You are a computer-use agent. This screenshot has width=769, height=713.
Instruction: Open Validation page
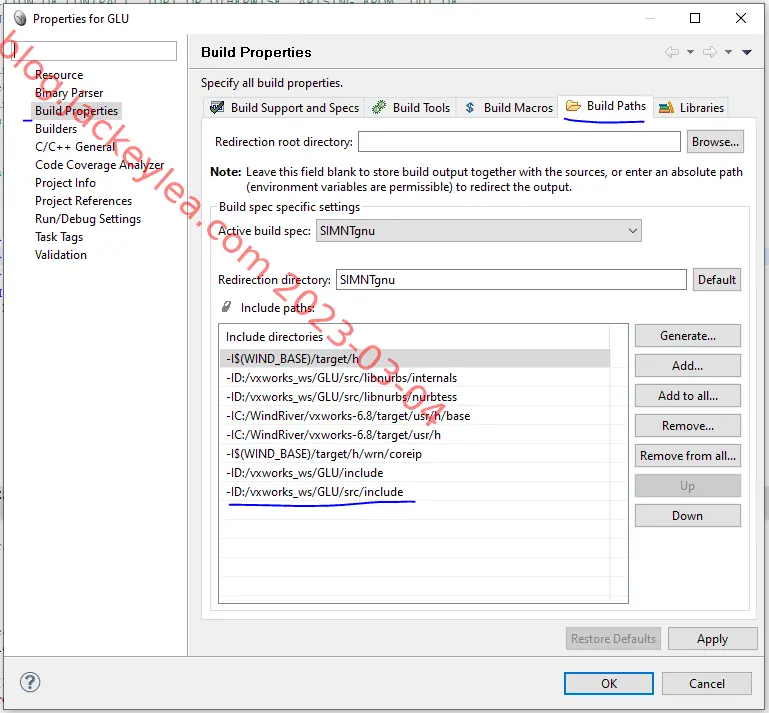click(x=61, y=255)
